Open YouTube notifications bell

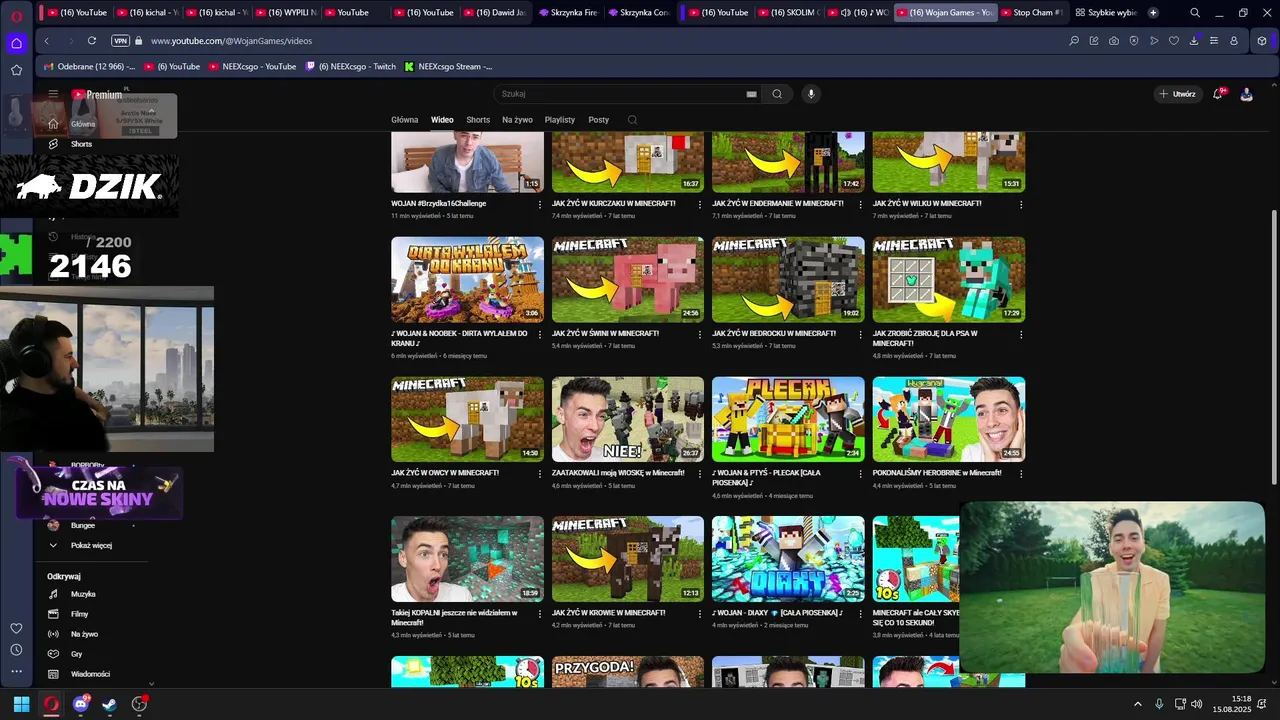click(1218, 94)
